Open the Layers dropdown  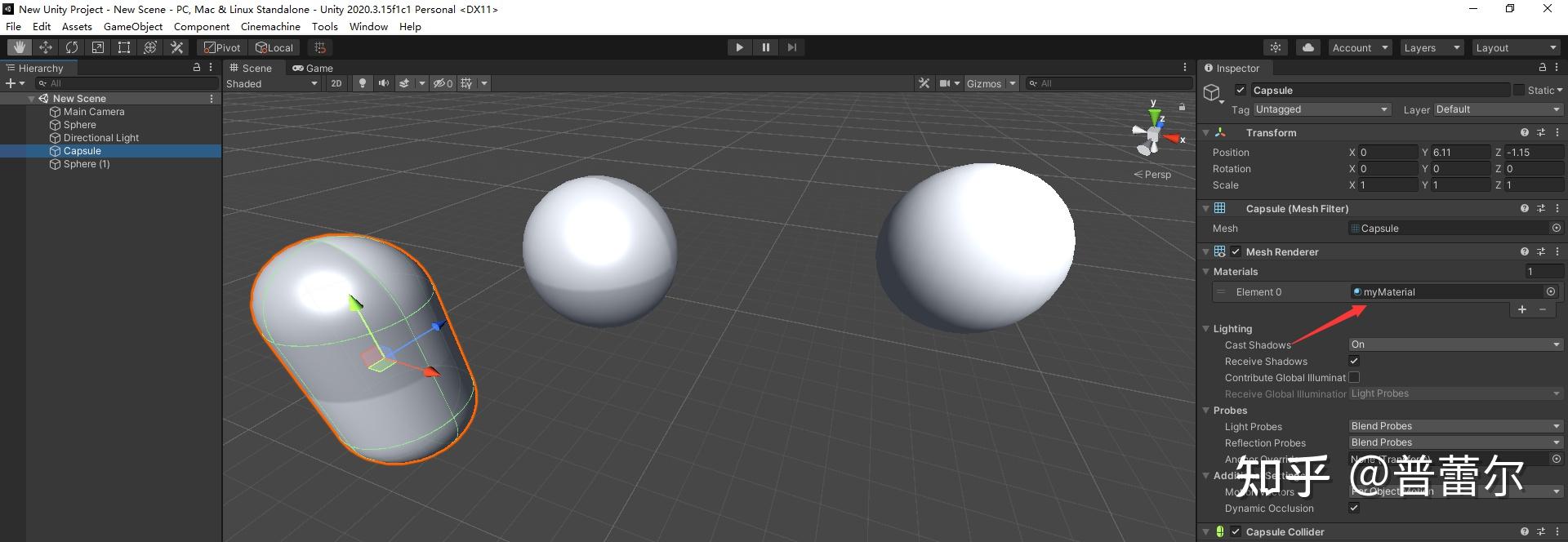(x=1432, y=47)
